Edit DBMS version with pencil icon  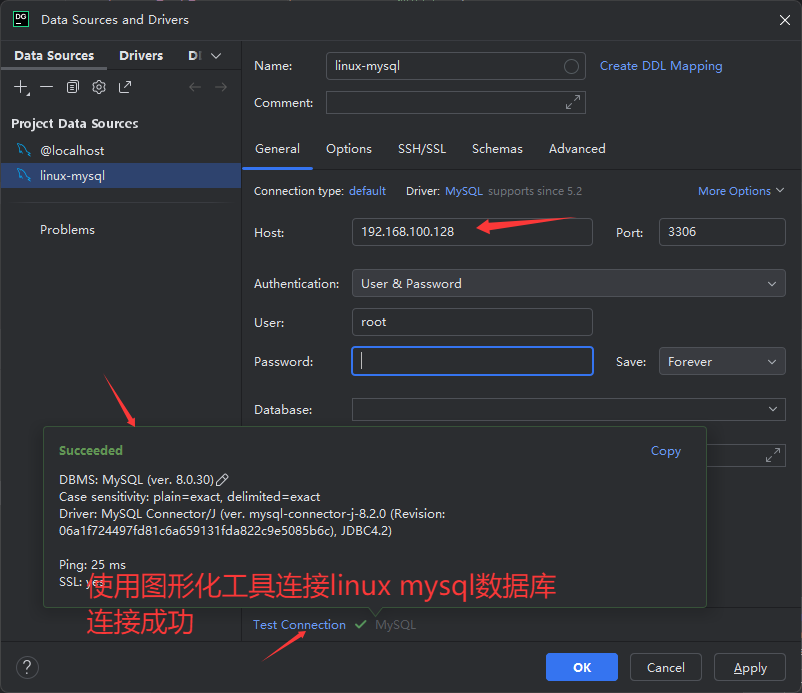tap(222, 480)
